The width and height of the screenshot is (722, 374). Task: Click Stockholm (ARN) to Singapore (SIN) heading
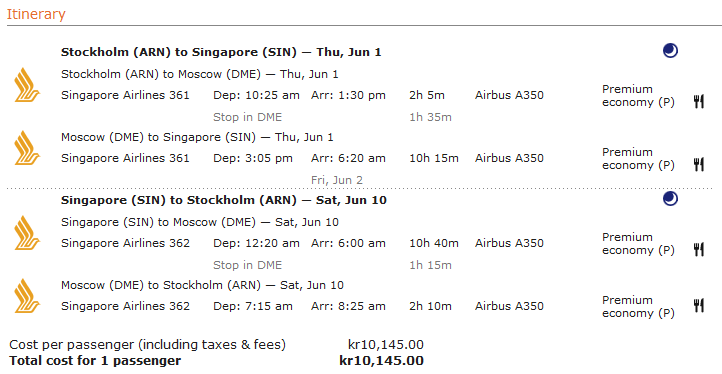[221, 52]
